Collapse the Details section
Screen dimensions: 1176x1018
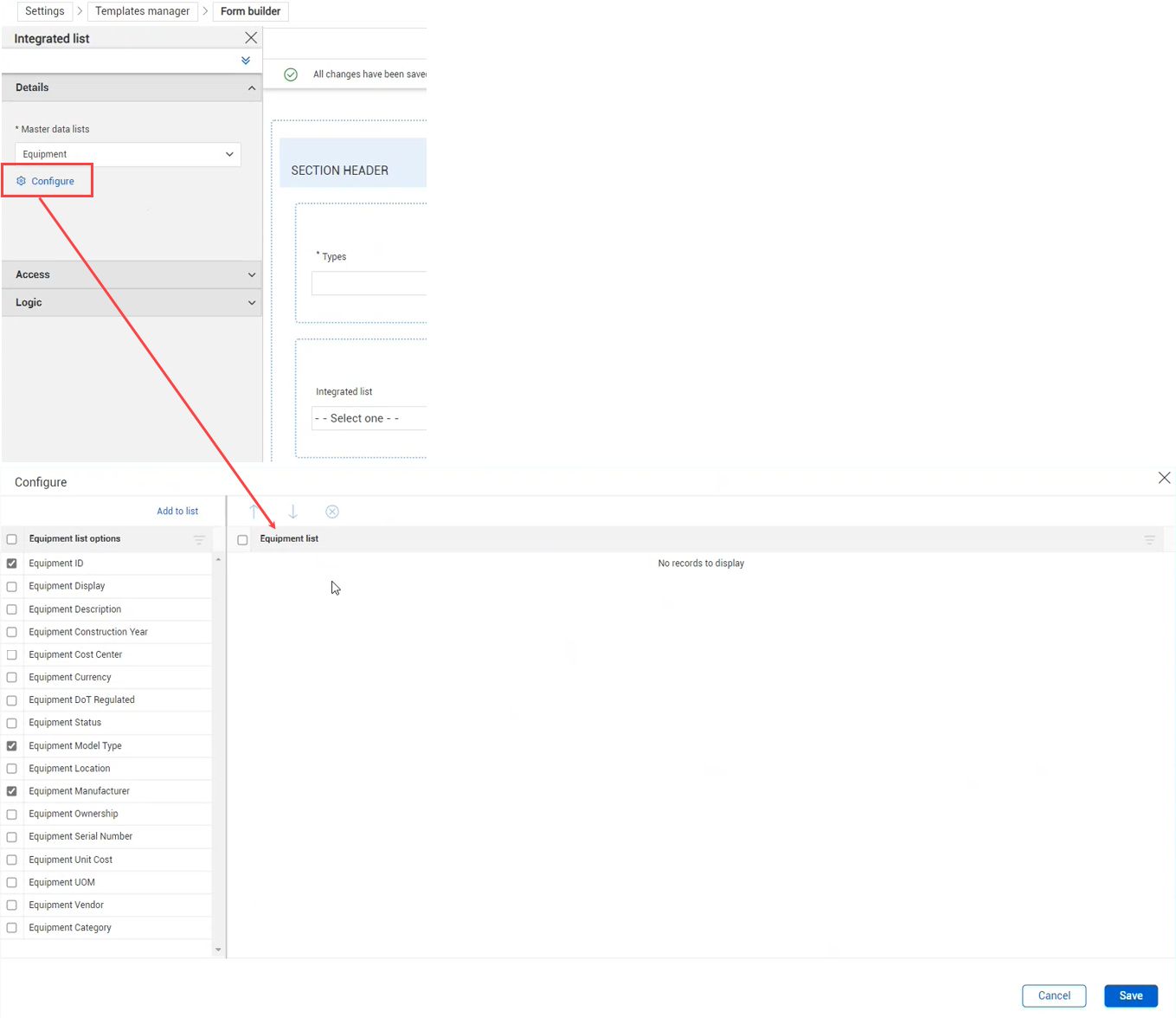(x=251, y=87)
